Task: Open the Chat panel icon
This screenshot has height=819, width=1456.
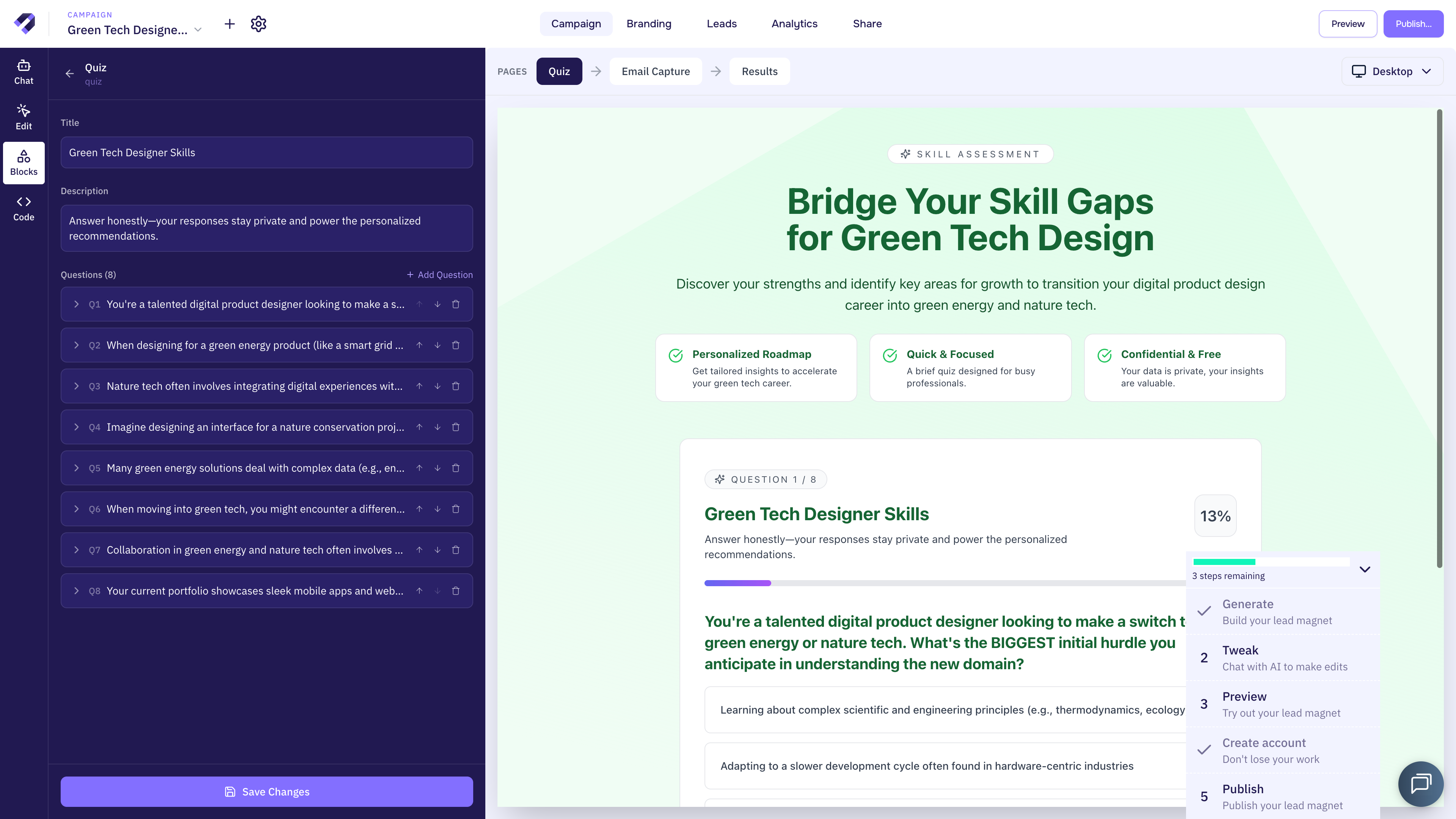Action: pyautogui.click(x=24, y=72)
